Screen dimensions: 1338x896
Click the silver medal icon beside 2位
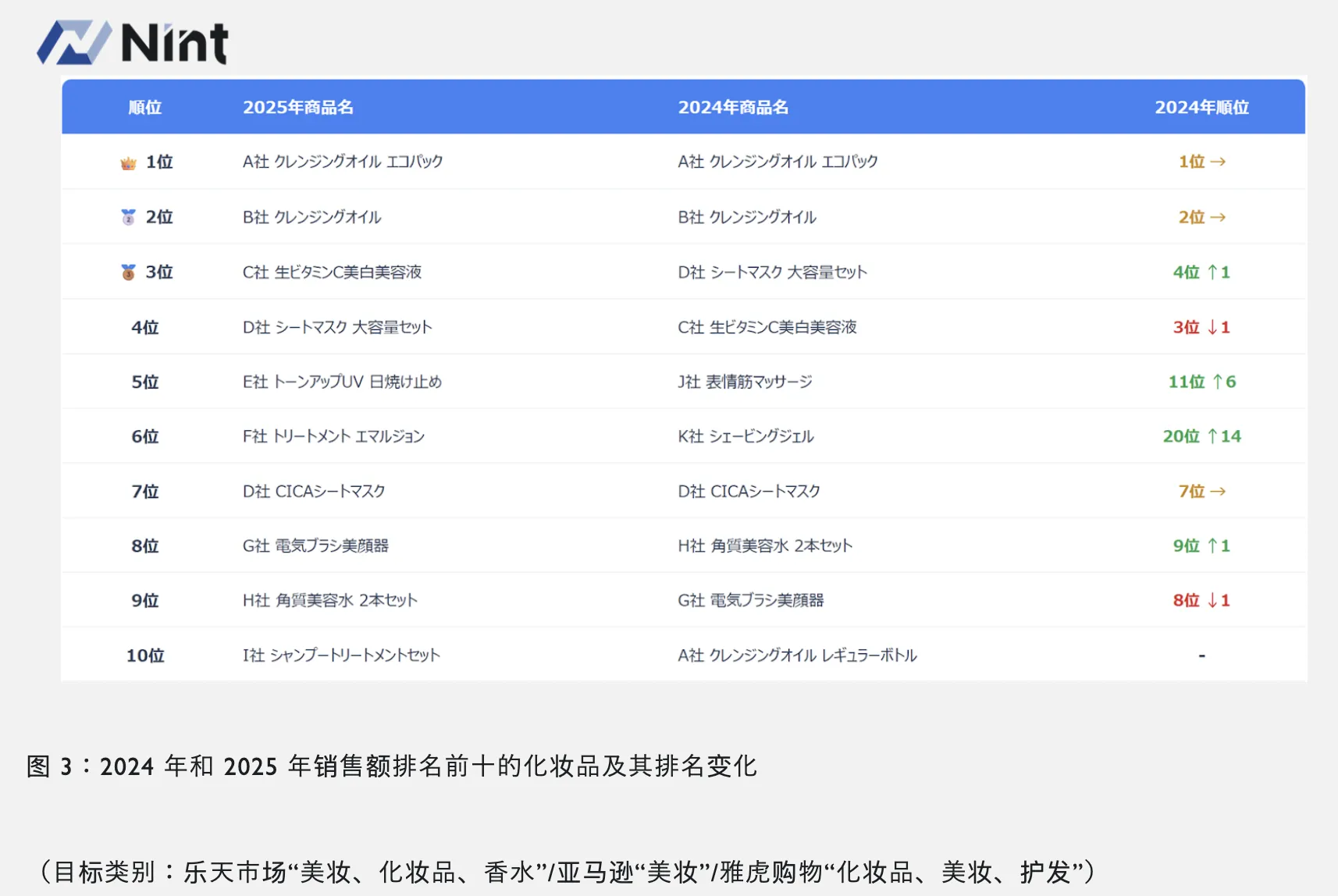point(128,217)
